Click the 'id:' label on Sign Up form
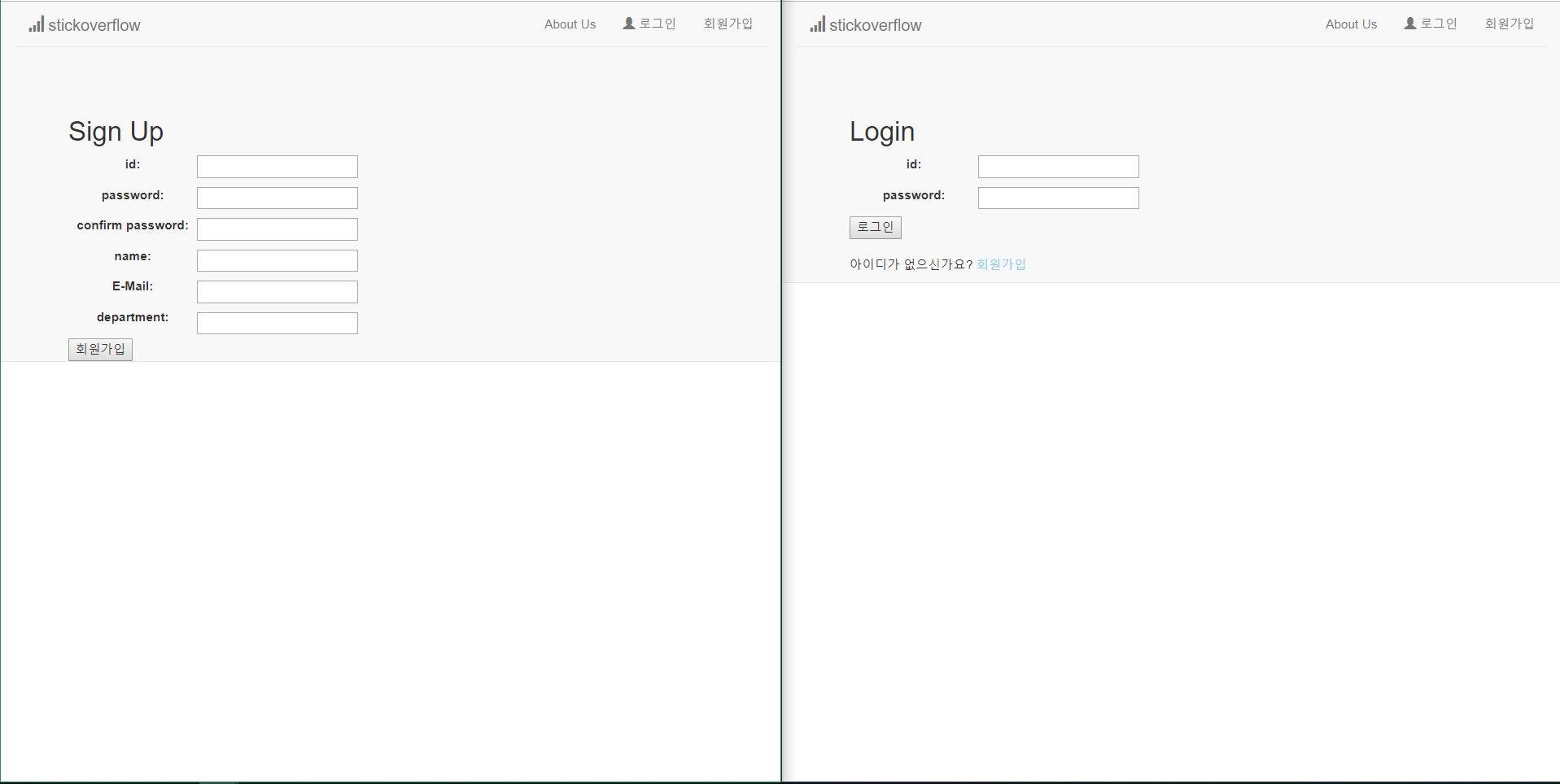This screenshot has height=784, width=1560. pos(133,164)
